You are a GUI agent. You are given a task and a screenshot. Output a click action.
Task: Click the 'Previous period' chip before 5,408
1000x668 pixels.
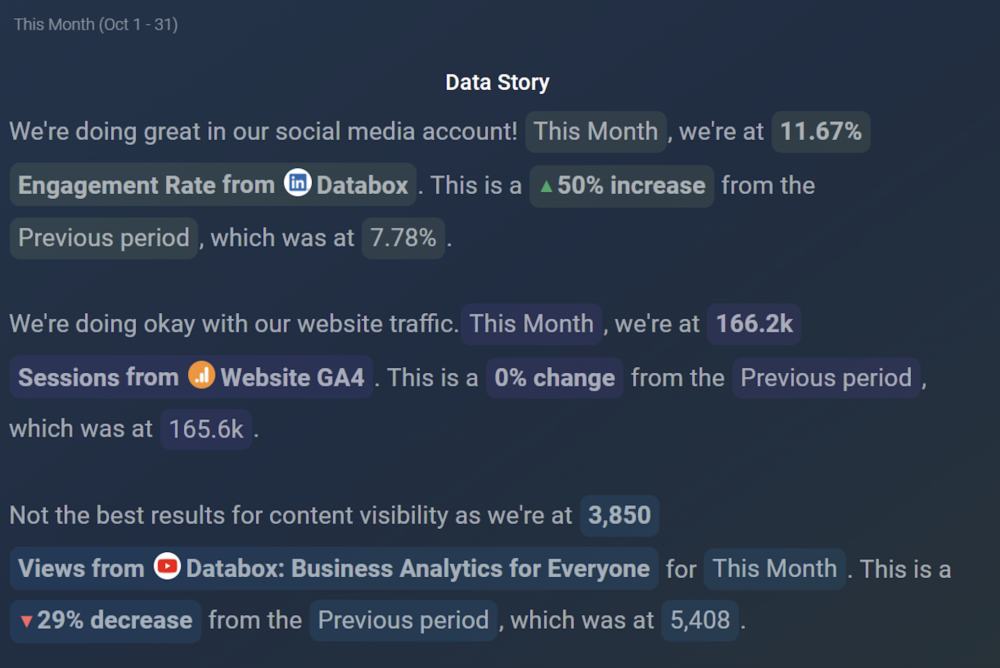tap(404, 620)
